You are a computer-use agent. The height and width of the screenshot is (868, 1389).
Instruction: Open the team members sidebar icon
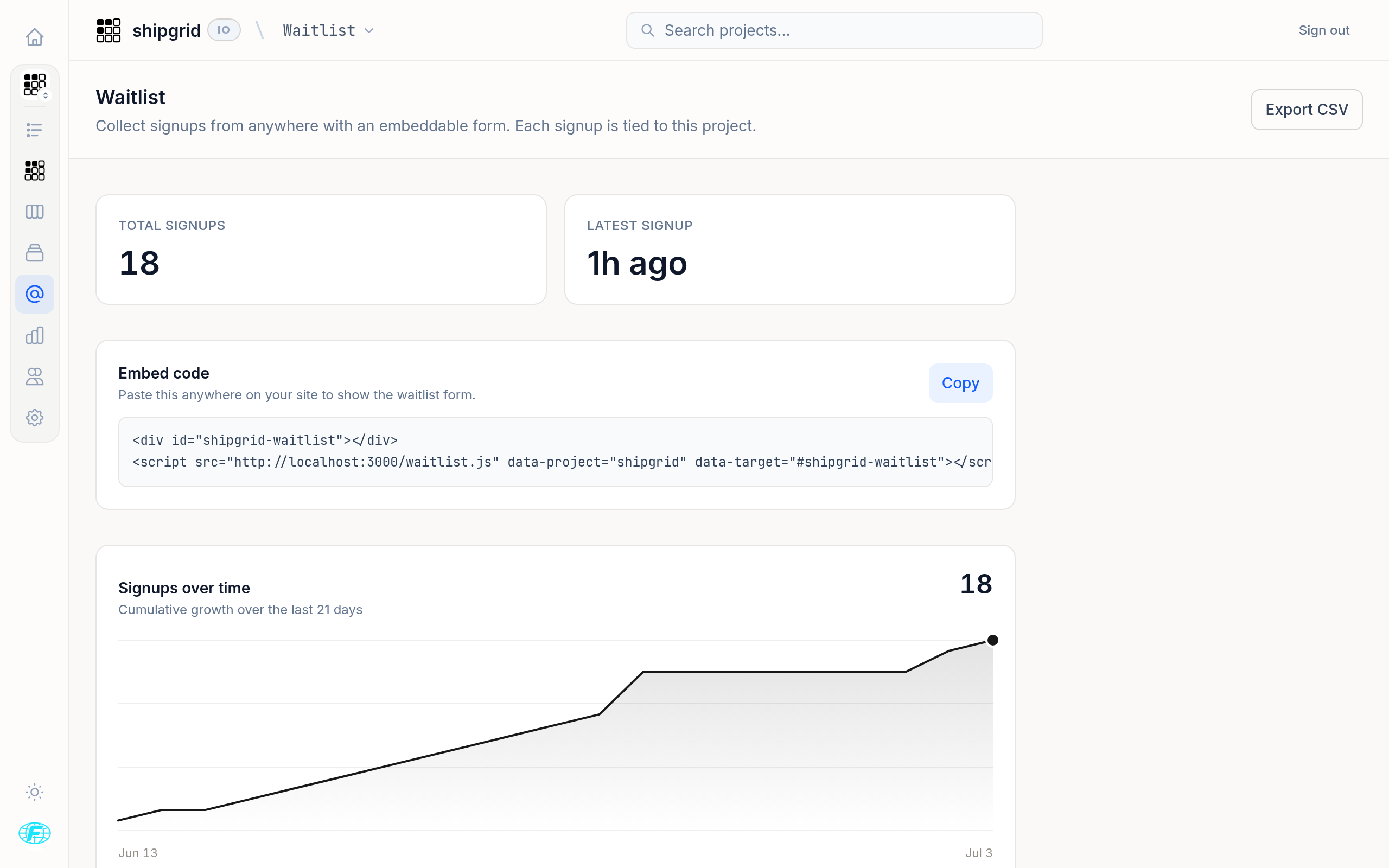(34, 376)
